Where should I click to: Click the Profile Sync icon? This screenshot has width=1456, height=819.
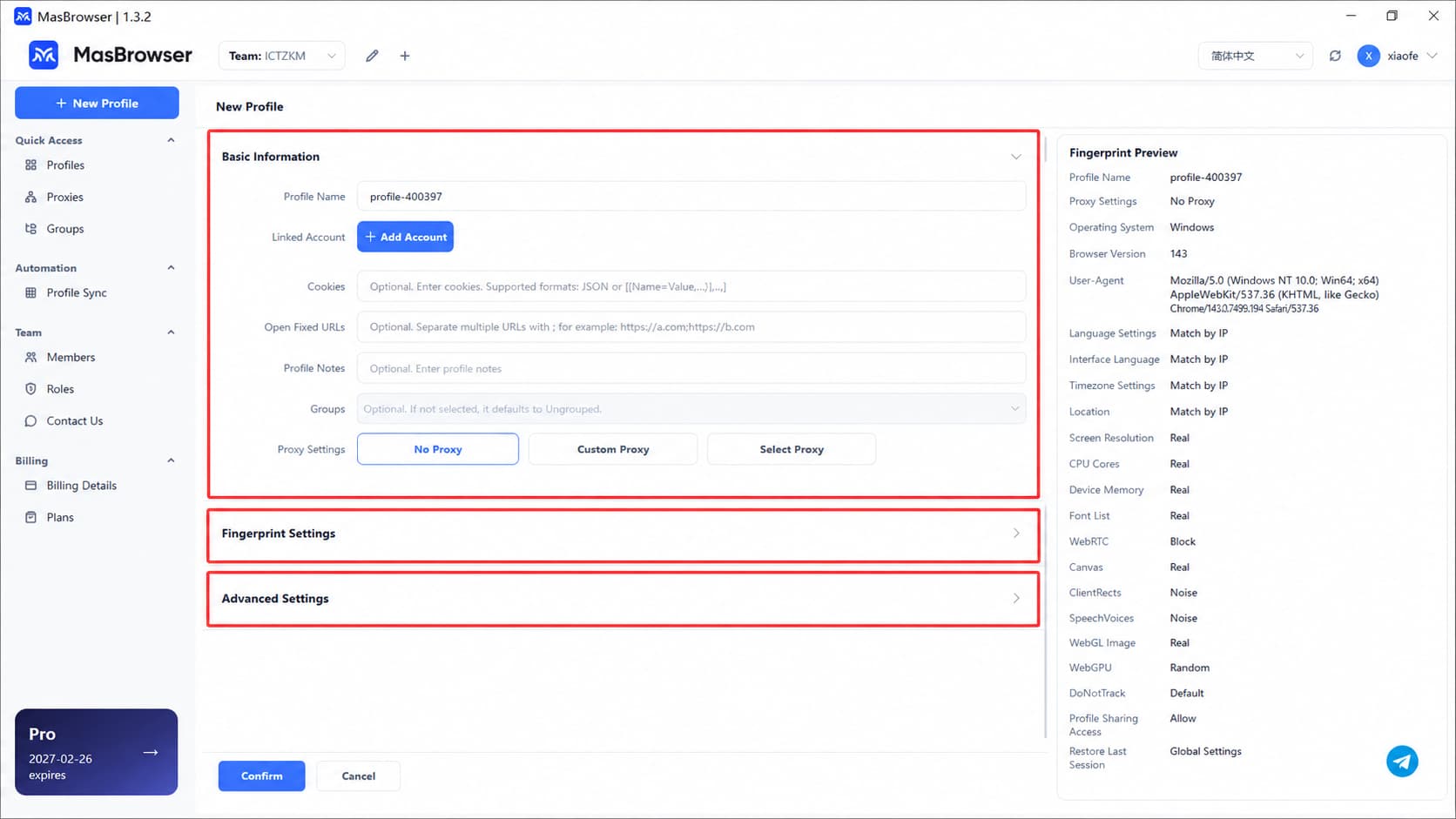click(30, 293)
